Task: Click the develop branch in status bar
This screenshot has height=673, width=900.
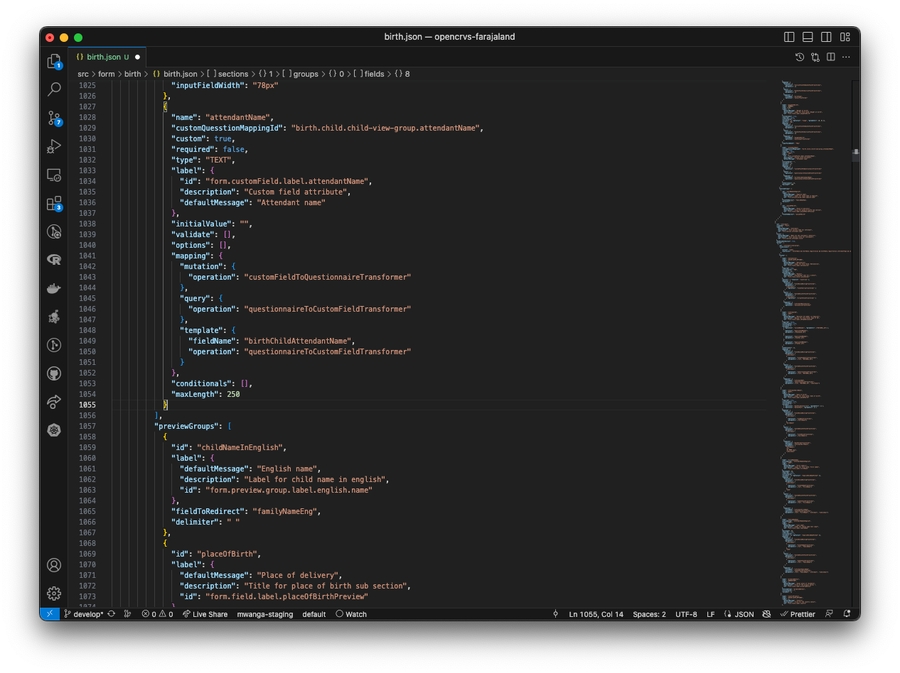Action: coord(85,614)
